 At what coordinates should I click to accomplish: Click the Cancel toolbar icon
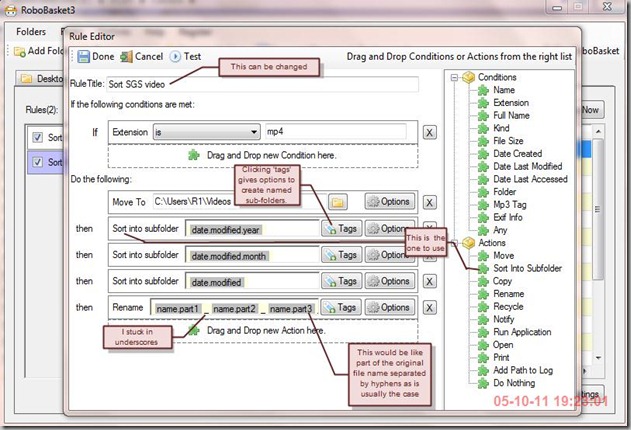click(126, 57)
